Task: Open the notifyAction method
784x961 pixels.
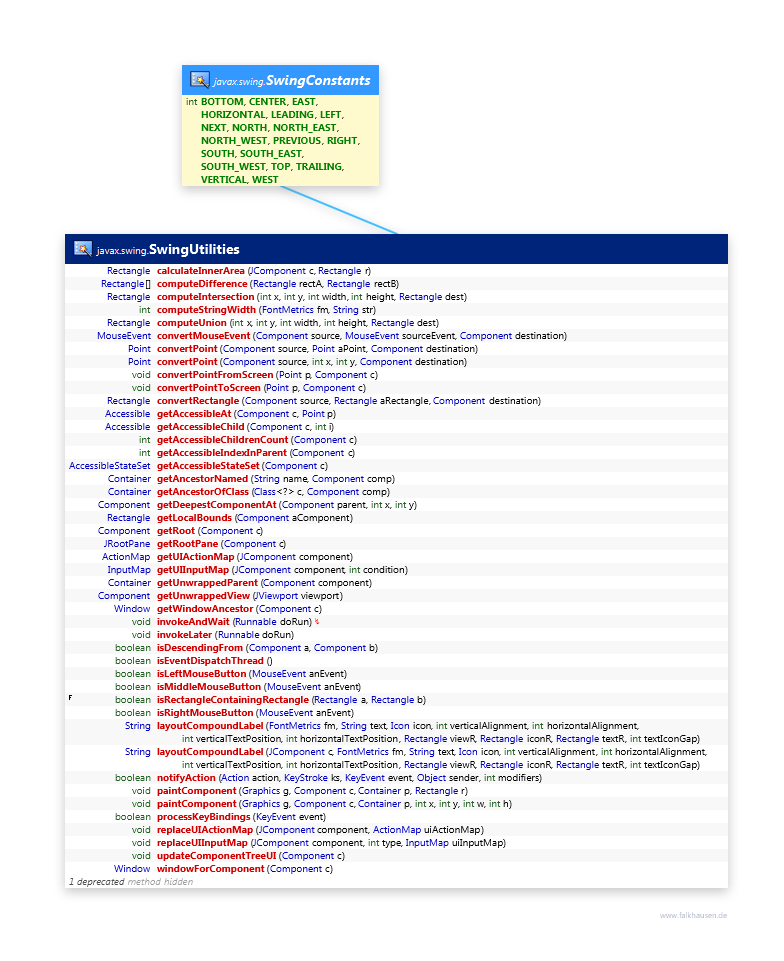Action: (186, 778)
